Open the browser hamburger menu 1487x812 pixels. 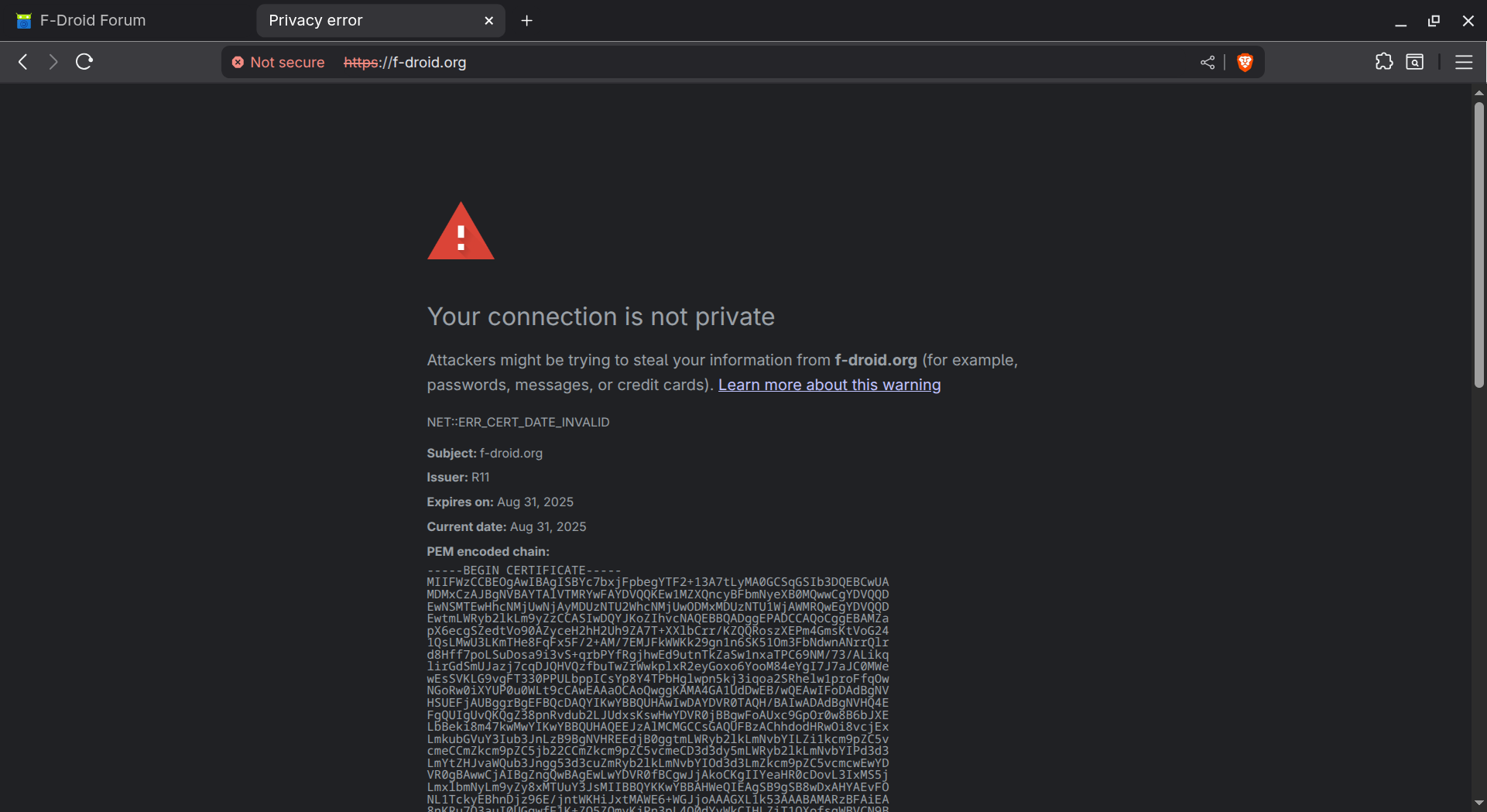click(x=1464, y=62)
